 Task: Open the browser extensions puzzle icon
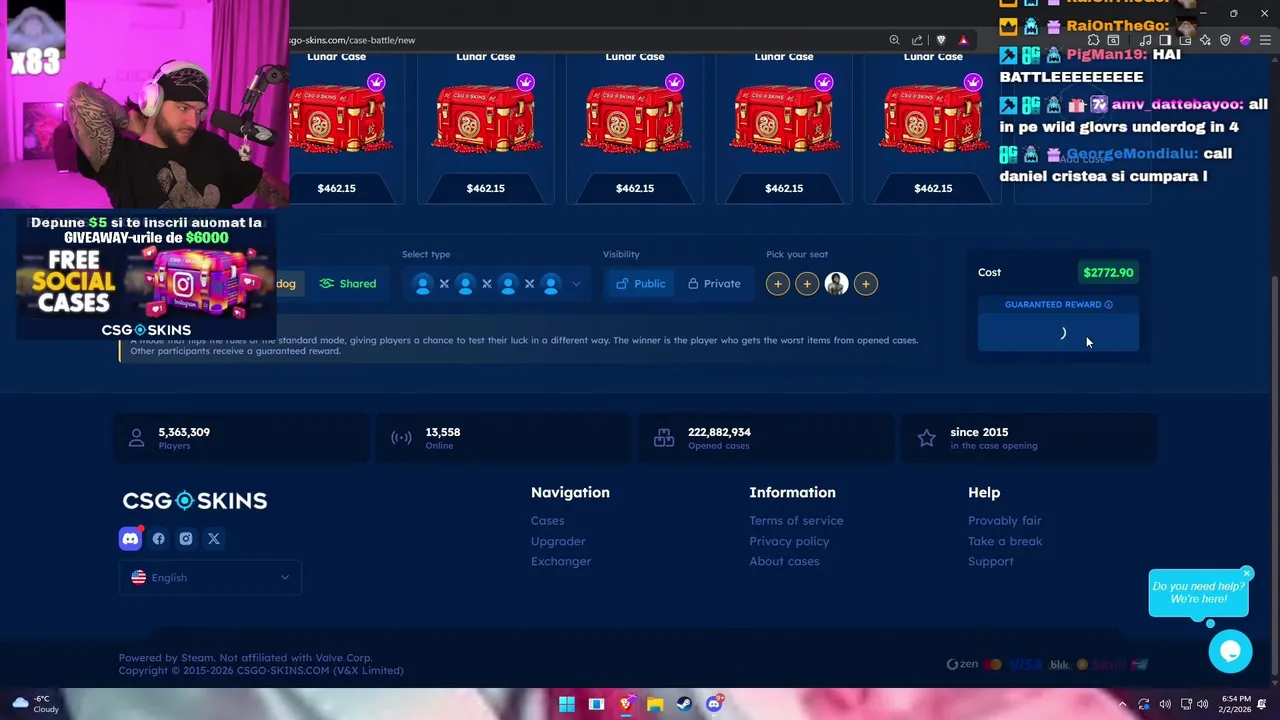tap(1093, 40)
